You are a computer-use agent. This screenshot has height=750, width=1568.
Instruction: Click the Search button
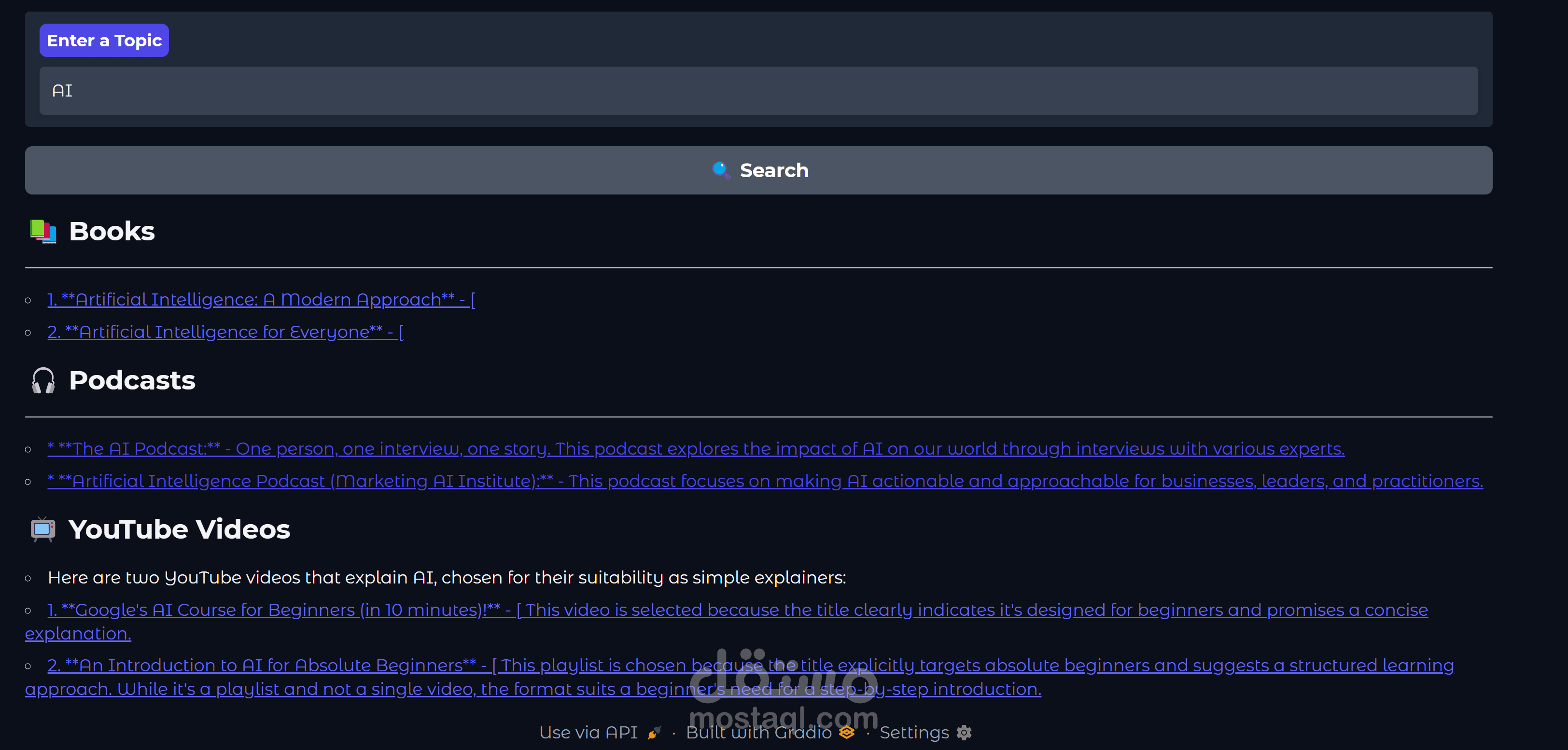tap(758, 170)
